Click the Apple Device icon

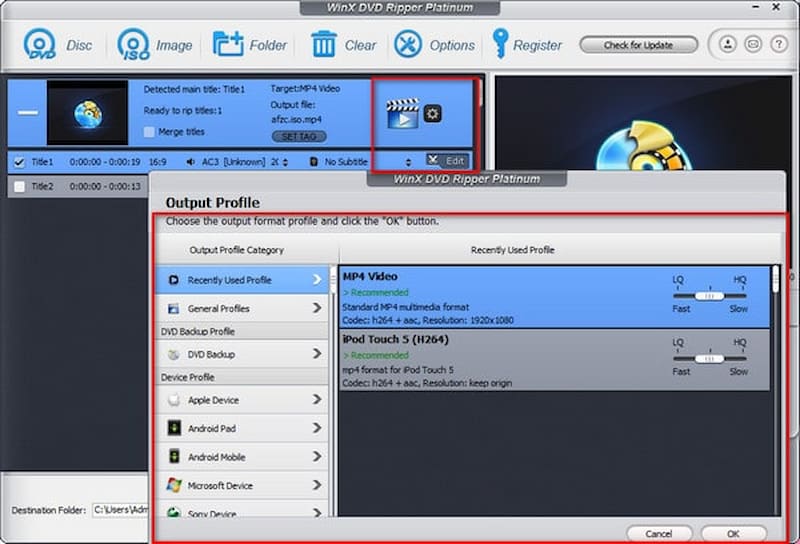pos(173,400)
